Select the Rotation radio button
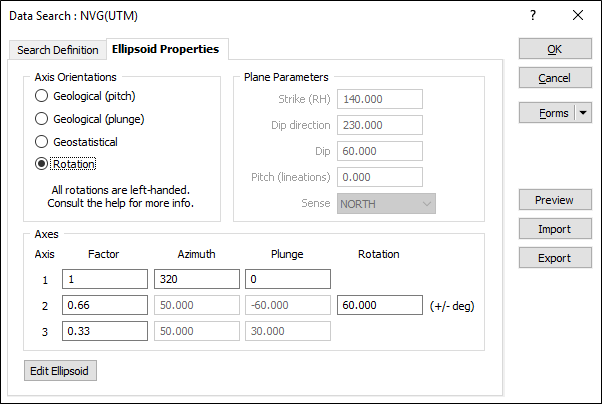The height and width of the screenshot is (404, 602). point(42,164)
